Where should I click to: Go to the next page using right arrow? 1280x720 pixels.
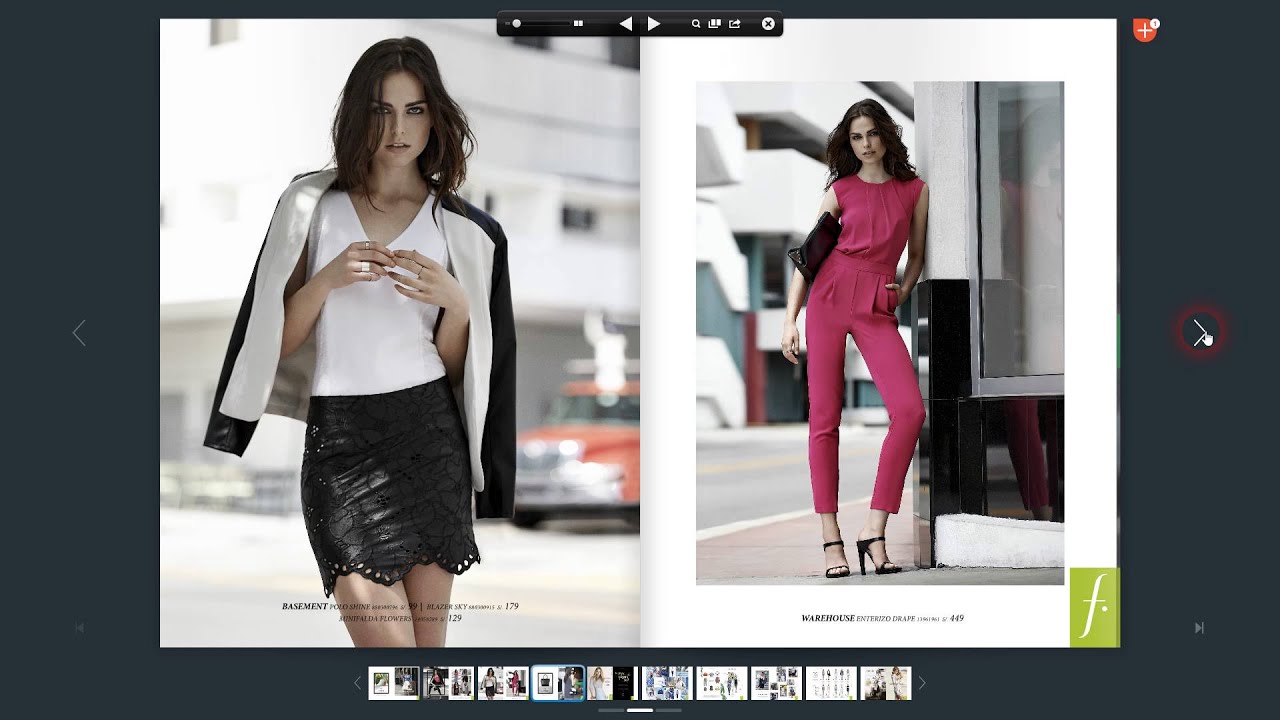tap(1201, 333)
